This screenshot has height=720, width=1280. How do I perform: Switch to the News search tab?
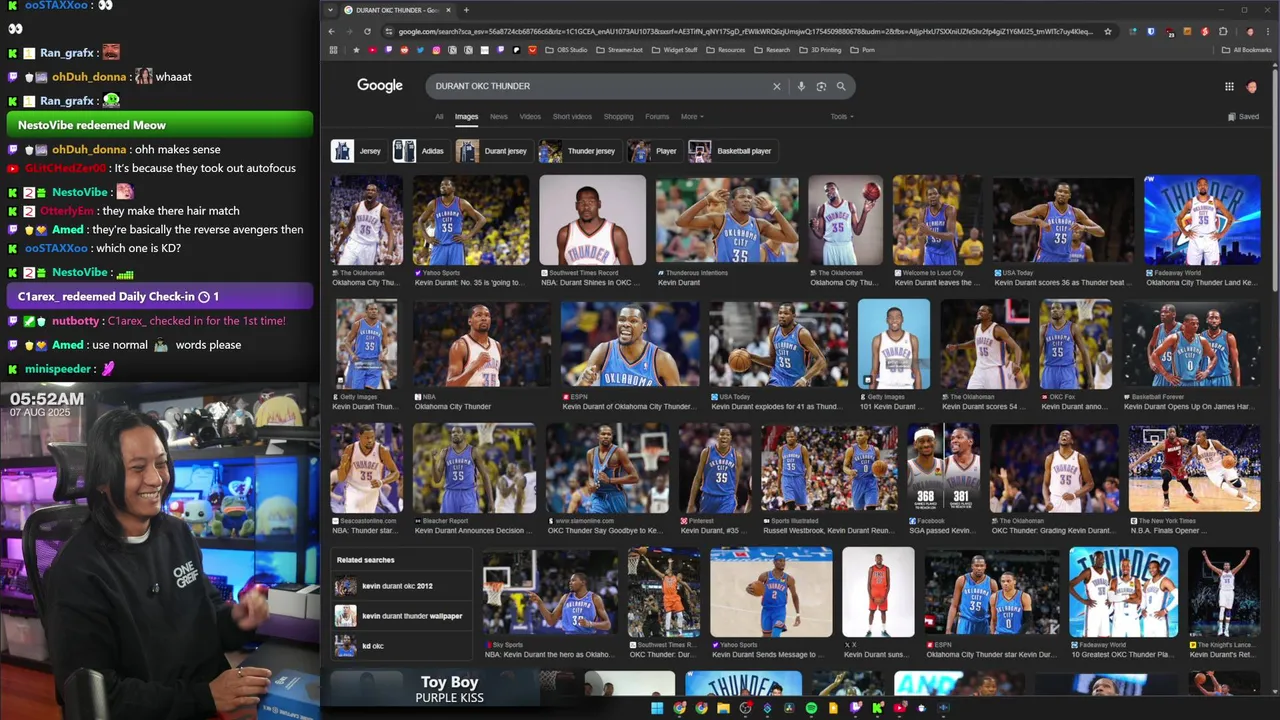click(x=499, y=117)
